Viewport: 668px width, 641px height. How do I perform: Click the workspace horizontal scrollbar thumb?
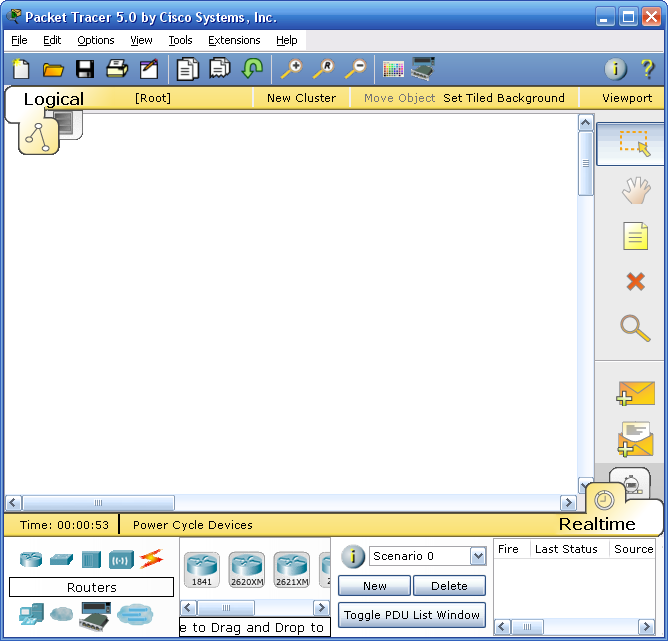point(98,503)
